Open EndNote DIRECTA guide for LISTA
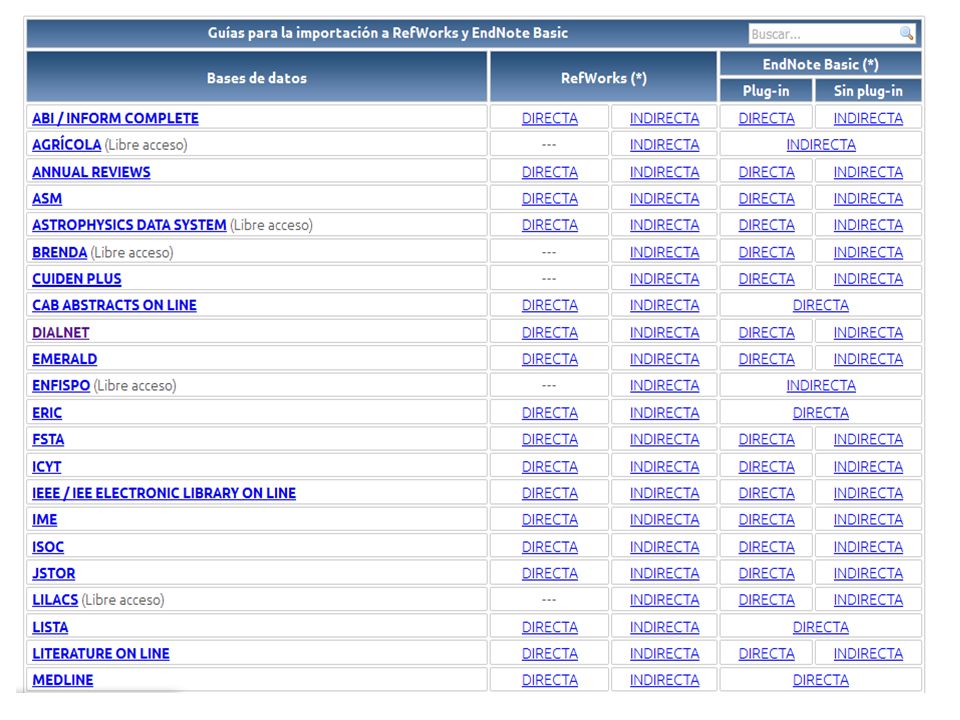 pyautogui.click(x=821, y=628)
